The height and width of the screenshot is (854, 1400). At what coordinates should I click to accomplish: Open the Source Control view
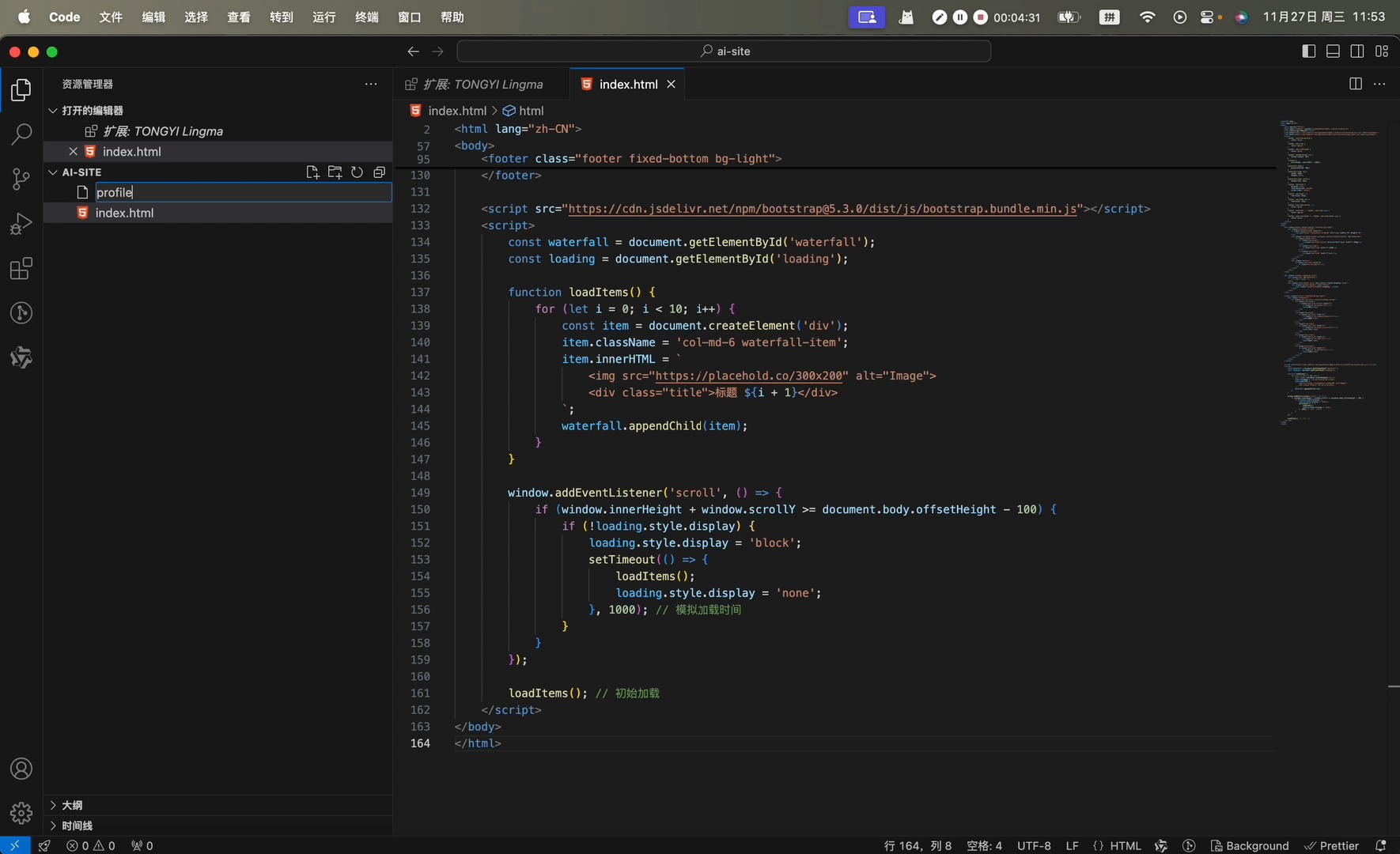[21, 179]
